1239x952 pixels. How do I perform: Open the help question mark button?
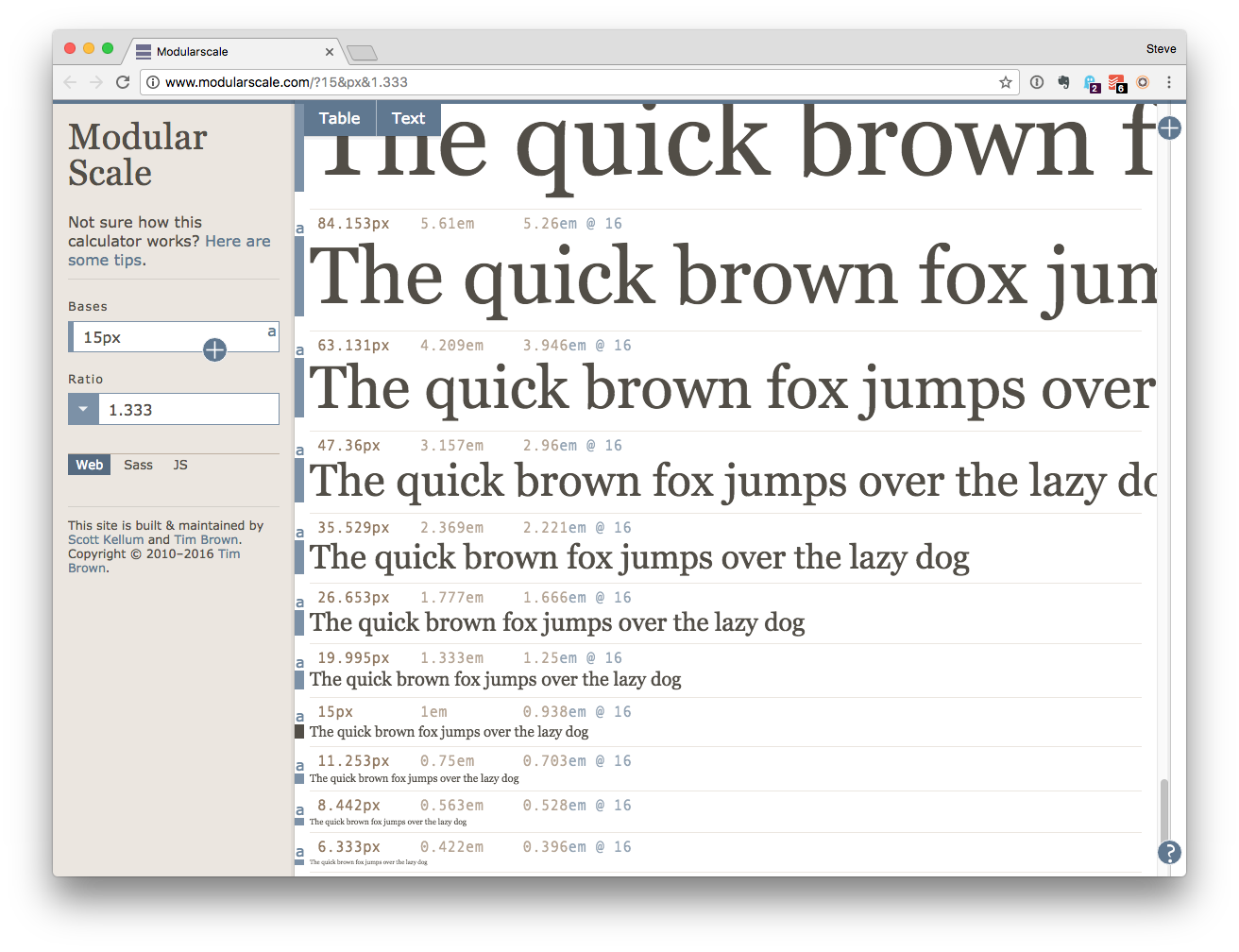coord(1169,853)
